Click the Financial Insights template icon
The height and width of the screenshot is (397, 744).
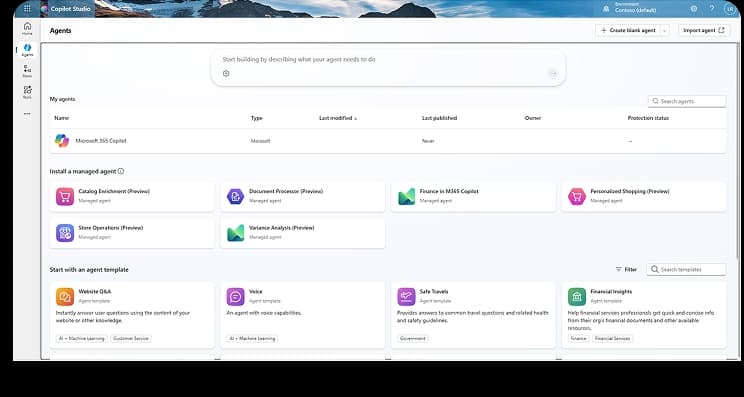coord(577,297)
